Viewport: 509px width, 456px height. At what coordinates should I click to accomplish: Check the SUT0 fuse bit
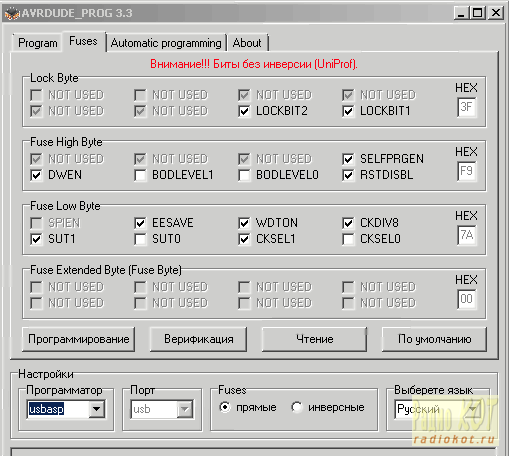pyautogui.click(x=140, y=239)
